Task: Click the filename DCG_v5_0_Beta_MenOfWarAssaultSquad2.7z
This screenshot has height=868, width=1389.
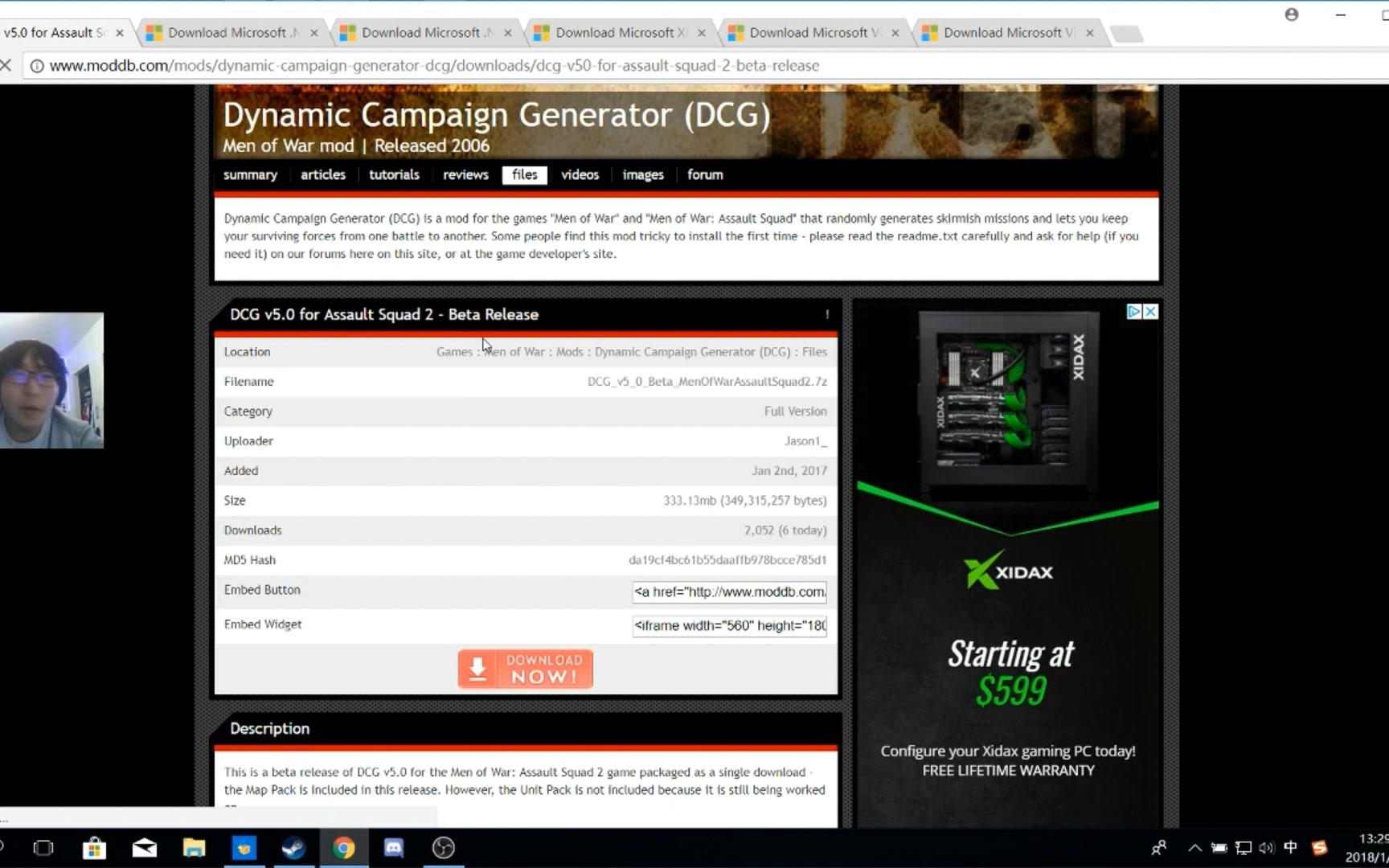Action: coord(707,382)
